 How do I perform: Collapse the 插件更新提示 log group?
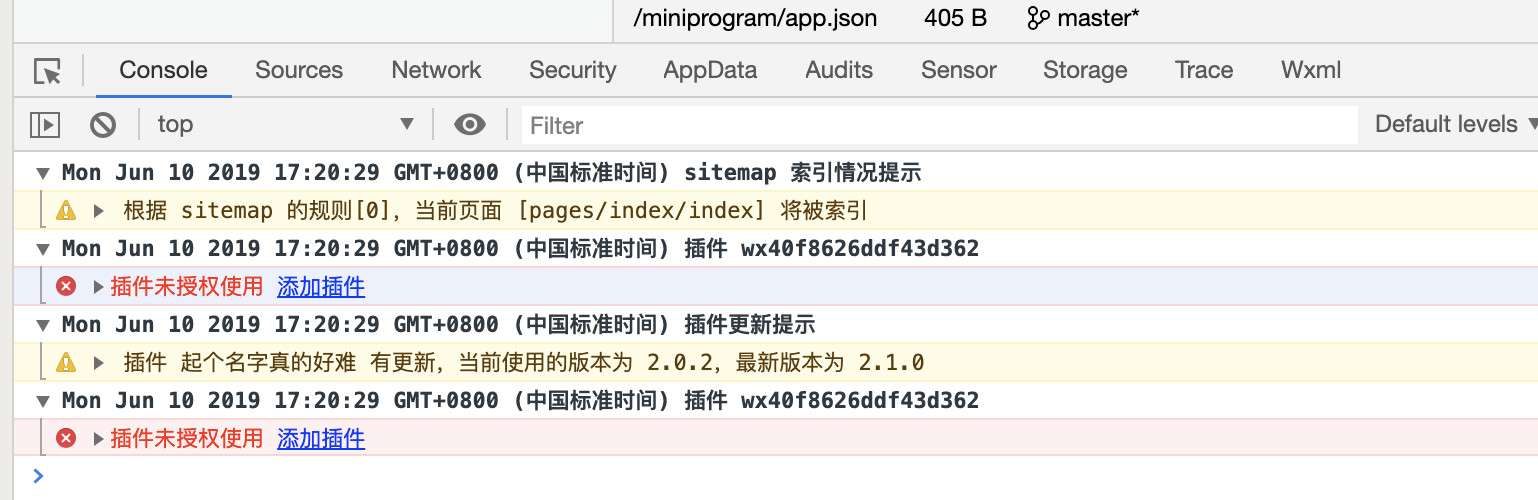click(x=43, y=325)
